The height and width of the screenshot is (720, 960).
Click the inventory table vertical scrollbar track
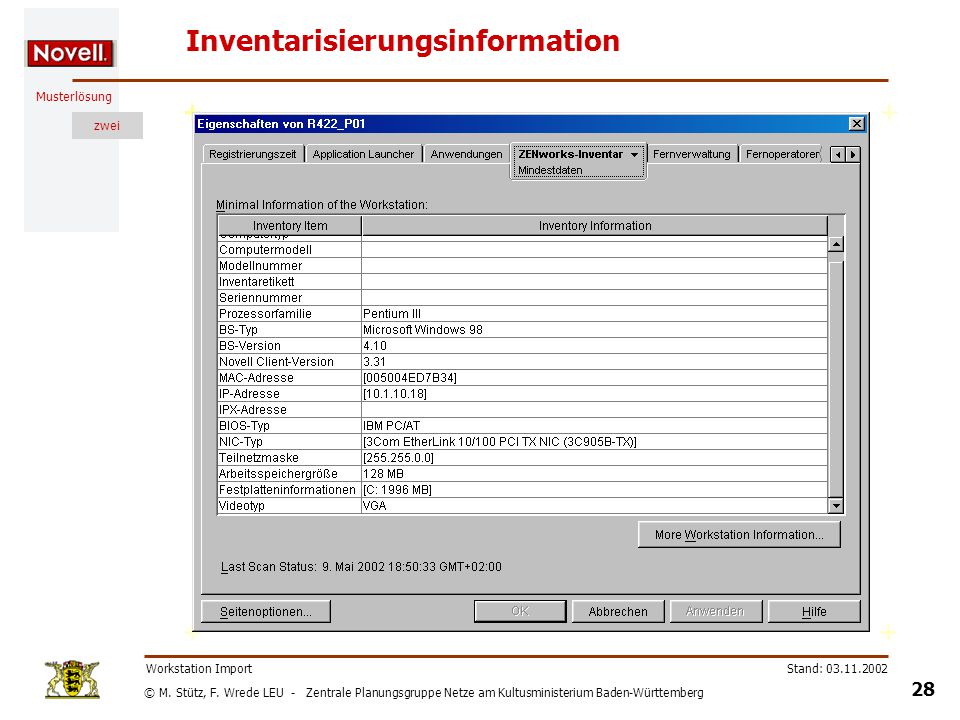tap(836, 375)
